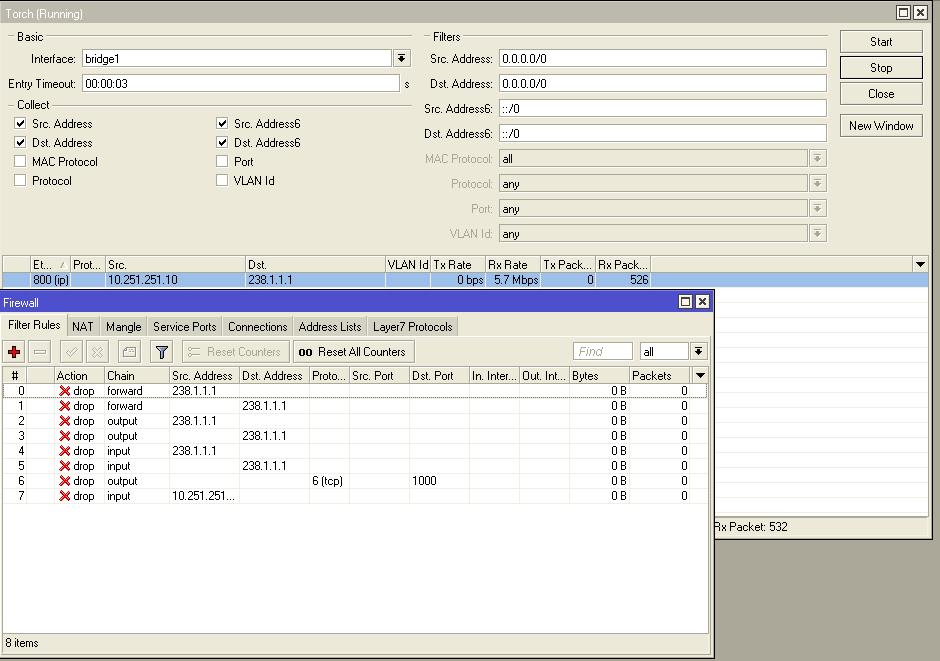Switch to Mangle tab
The width and height of the screenshot is (940, 661).
click(123, 327)
